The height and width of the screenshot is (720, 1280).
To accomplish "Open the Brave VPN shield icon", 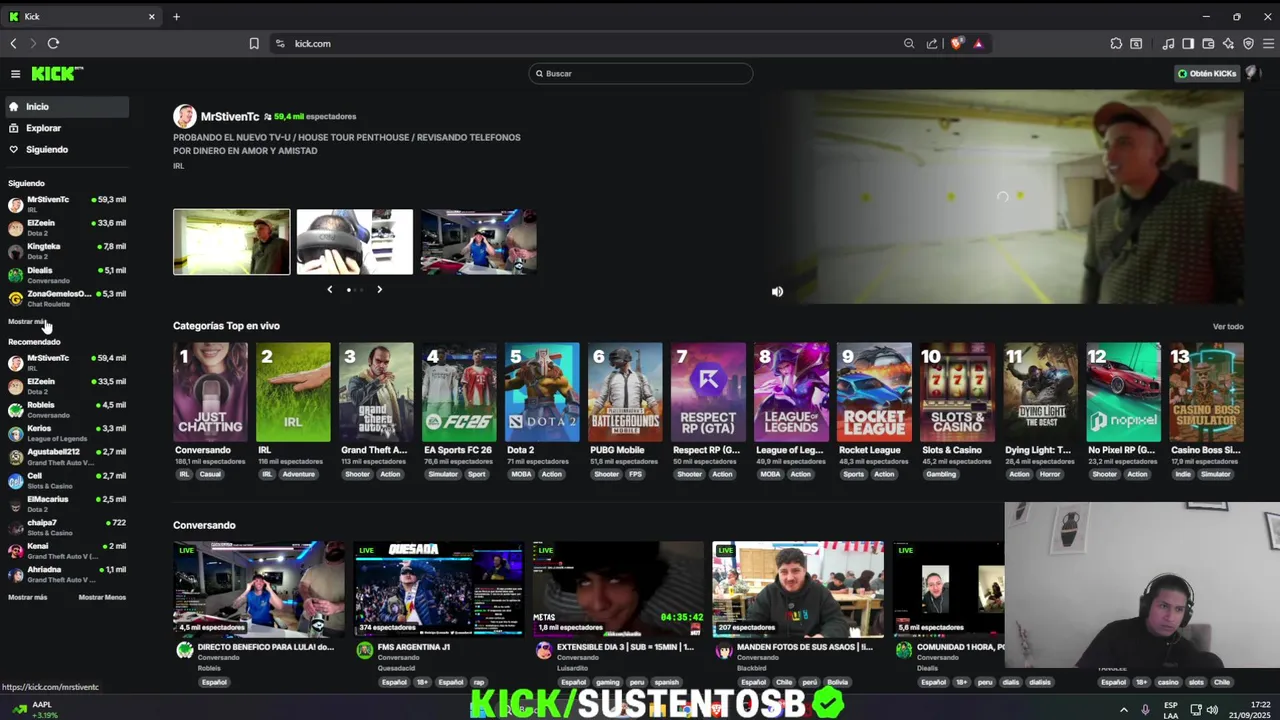I will pos(1248,43).
